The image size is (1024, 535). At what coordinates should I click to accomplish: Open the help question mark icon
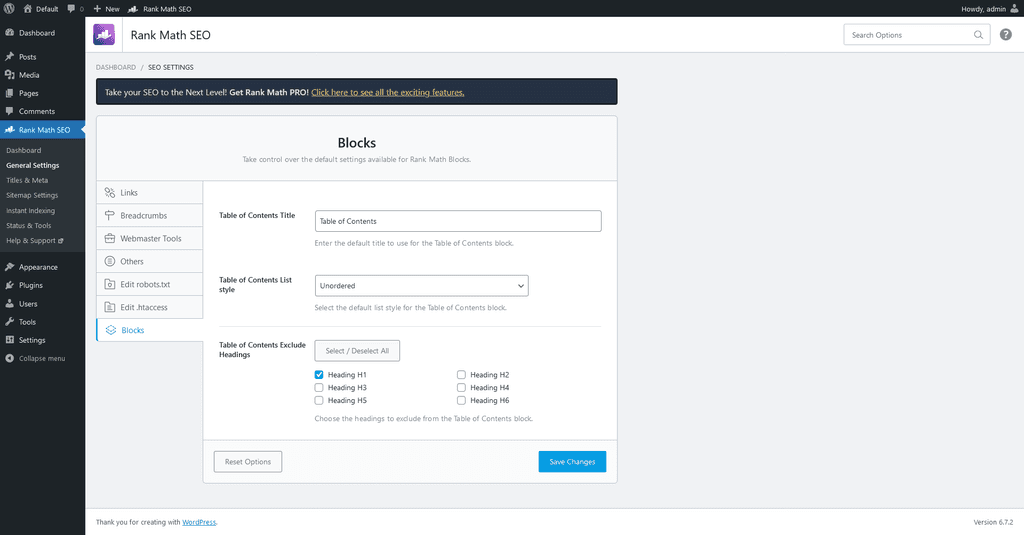pos(1006,35)
